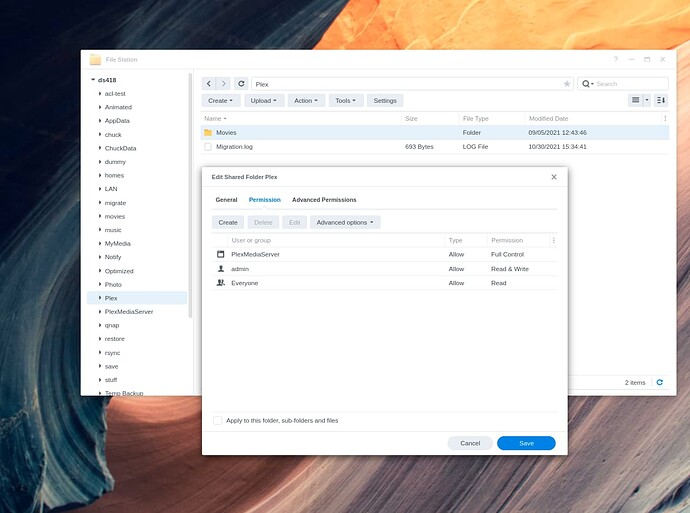This screenshot has height=513, width=690.
Task: Go forward with the right arrow navigation button
Action: [x=224, y=84]
